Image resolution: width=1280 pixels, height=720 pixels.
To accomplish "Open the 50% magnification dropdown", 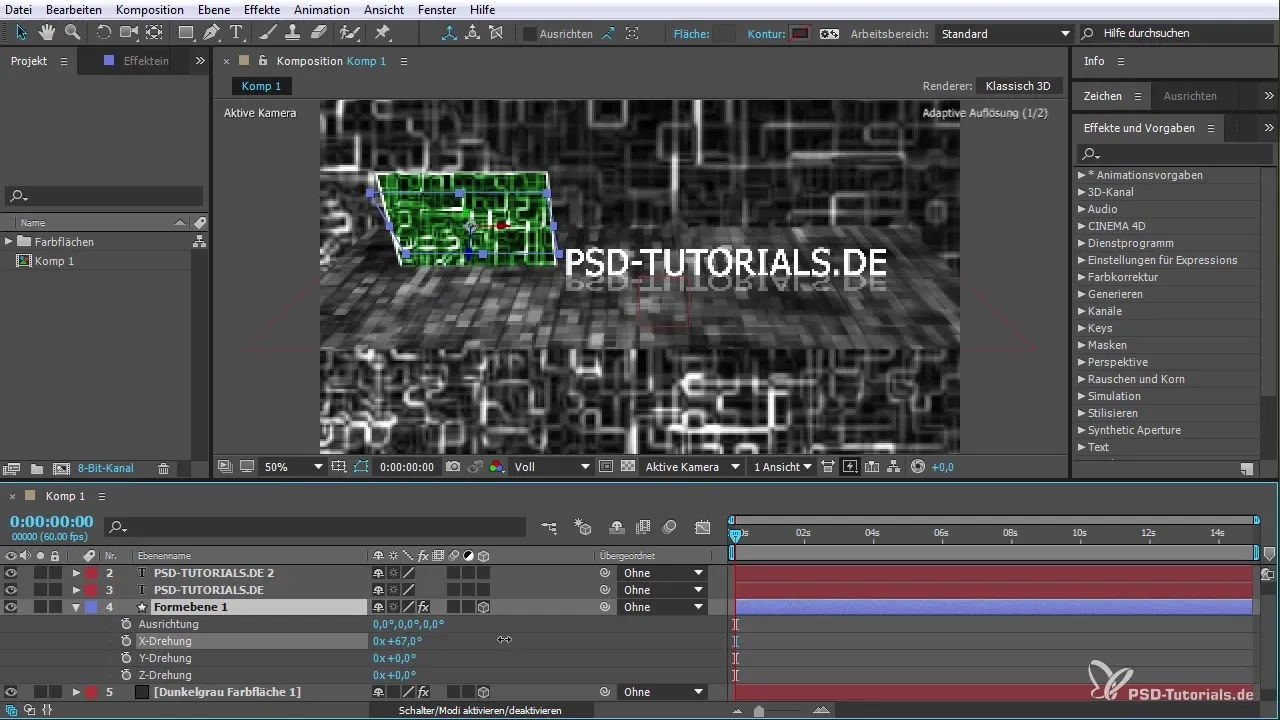I will tap(294, 467).
